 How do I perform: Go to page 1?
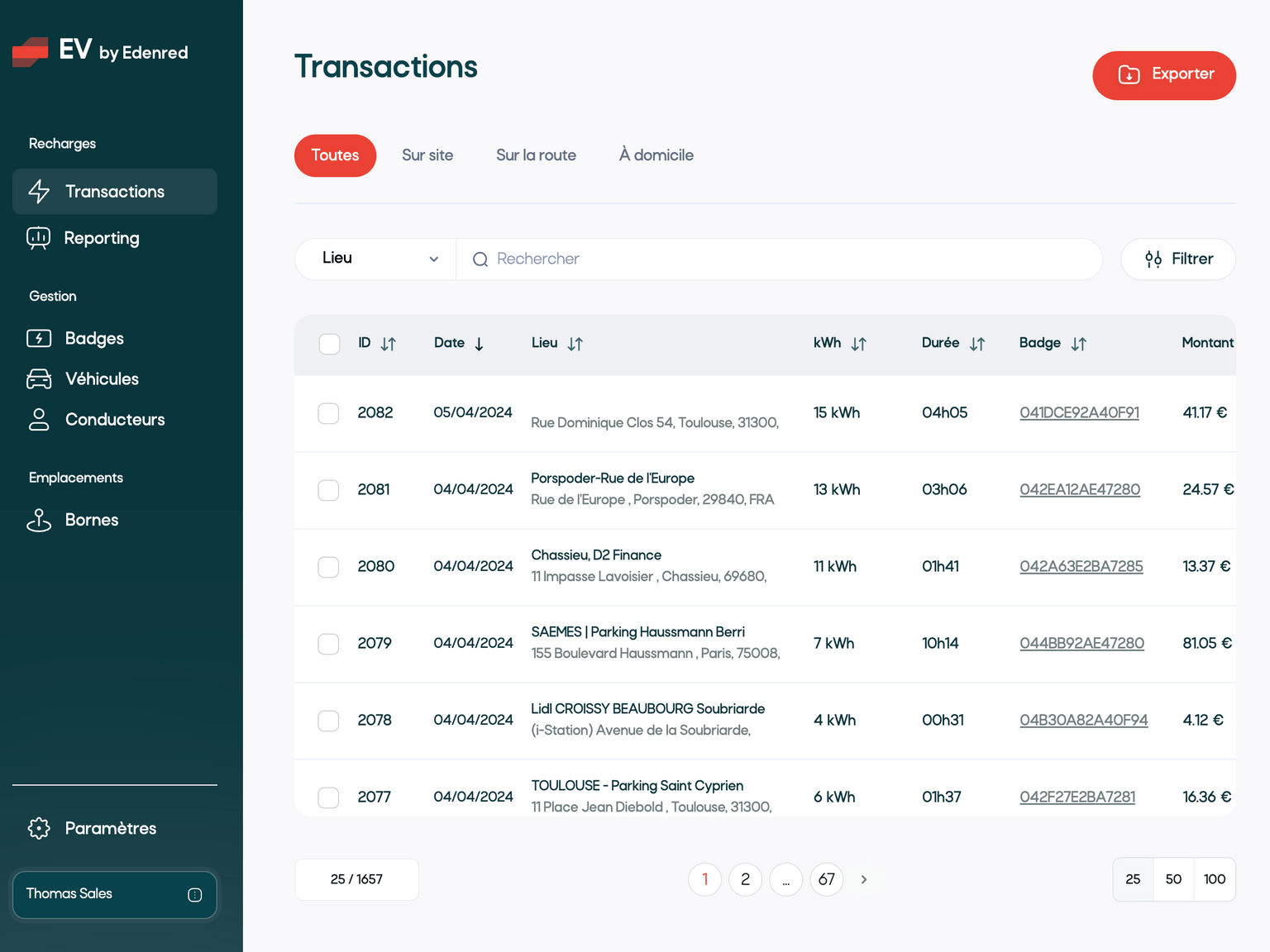[x=705, y=879]
